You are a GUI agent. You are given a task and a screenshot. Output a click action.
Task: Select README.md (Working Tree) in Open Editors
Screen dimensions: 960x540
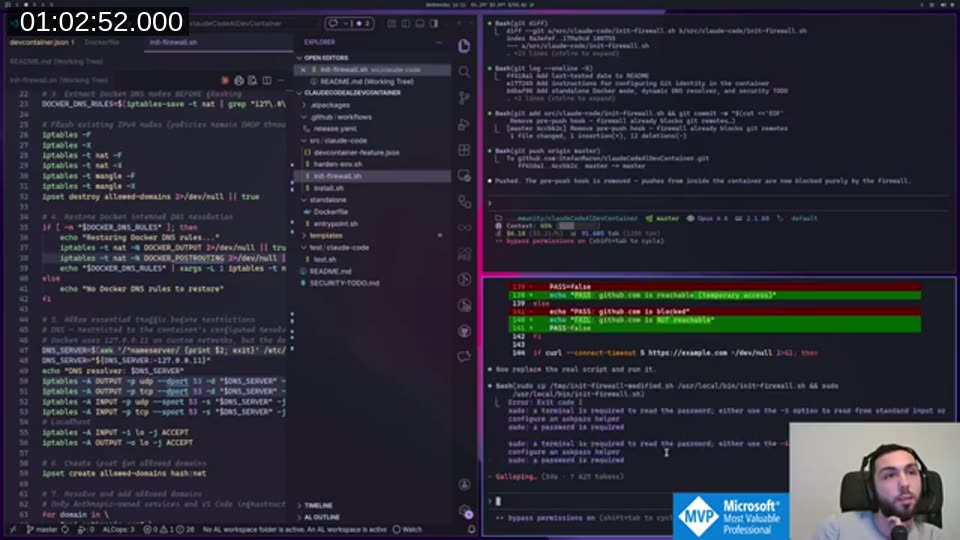[366, 81]
